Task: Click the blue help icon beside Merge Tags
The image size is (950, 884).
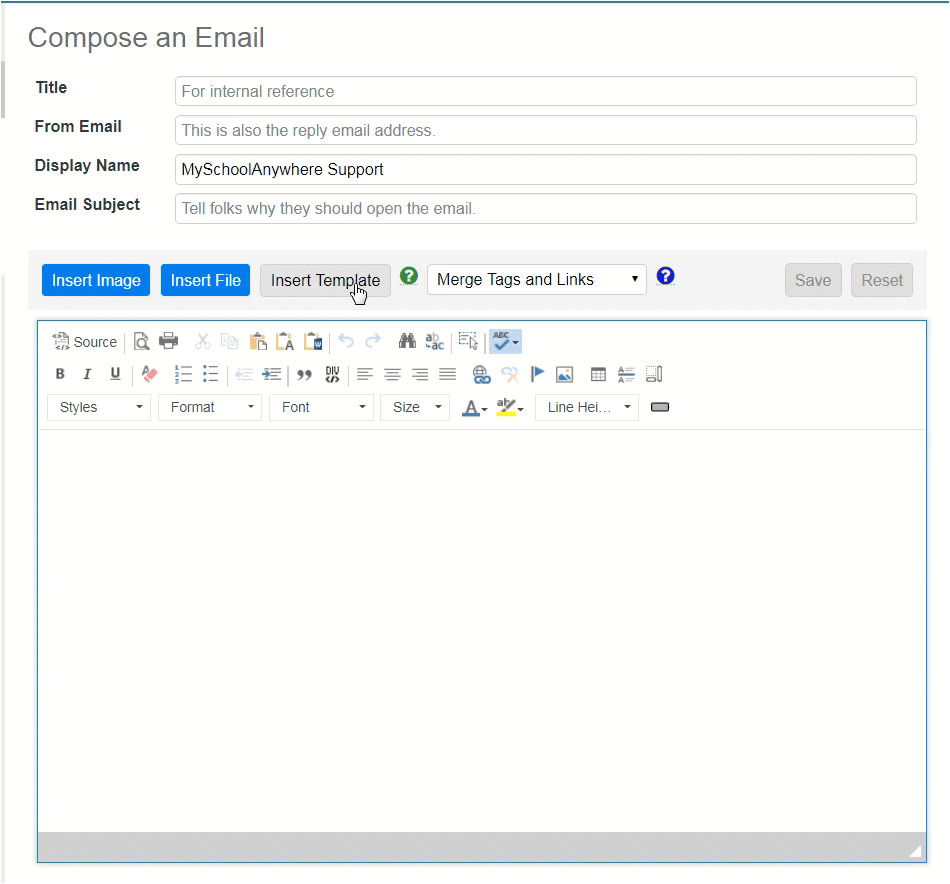Action: tap(666, 277)
